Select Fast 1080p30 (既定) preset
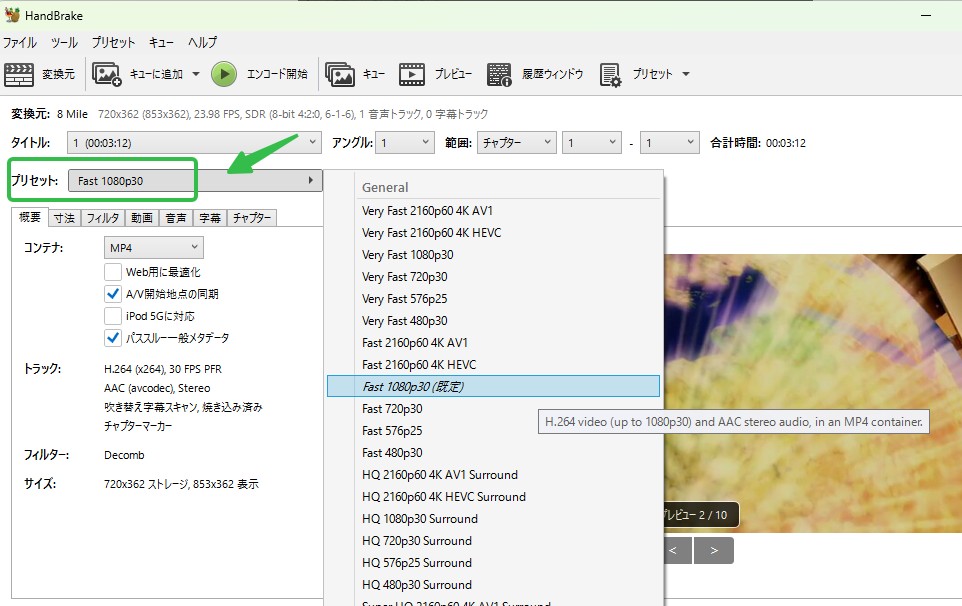 click(x=493, y=386)
